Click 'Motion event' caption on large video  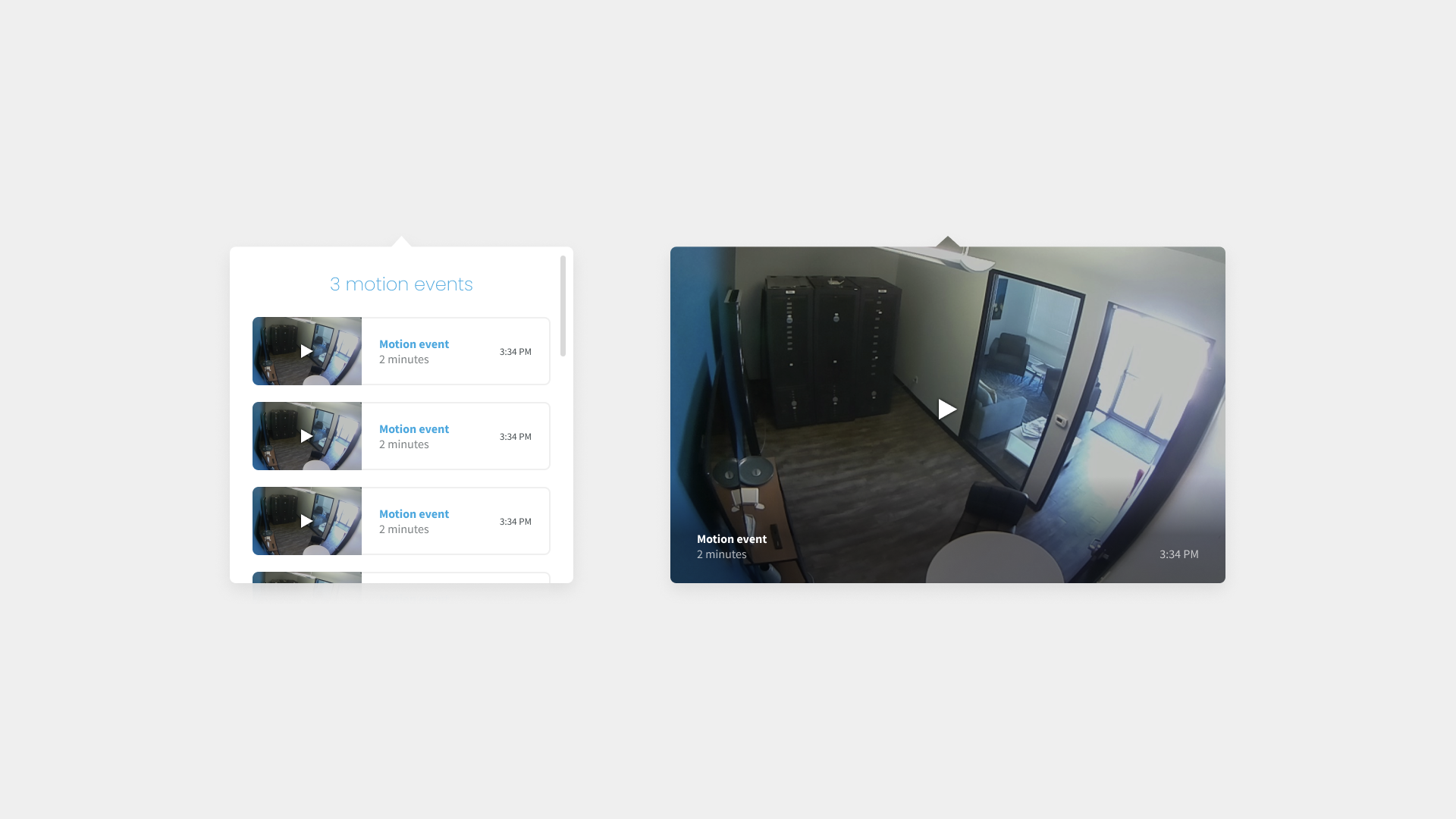pyautogui.click(x=732, y=539)
